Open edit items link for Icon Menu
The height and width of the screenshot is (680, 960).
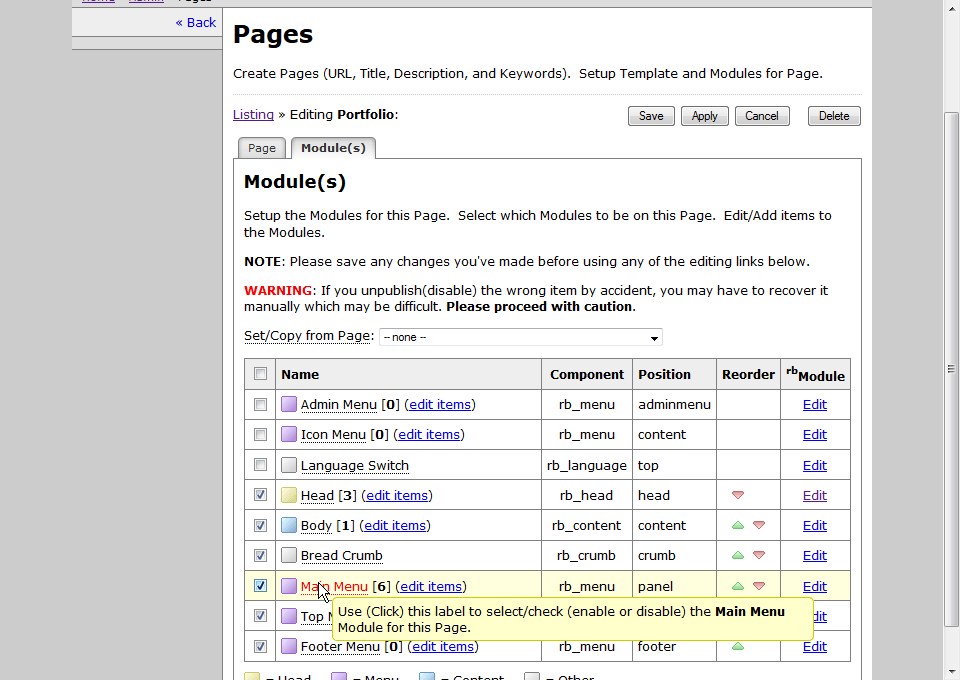(429, 435)
